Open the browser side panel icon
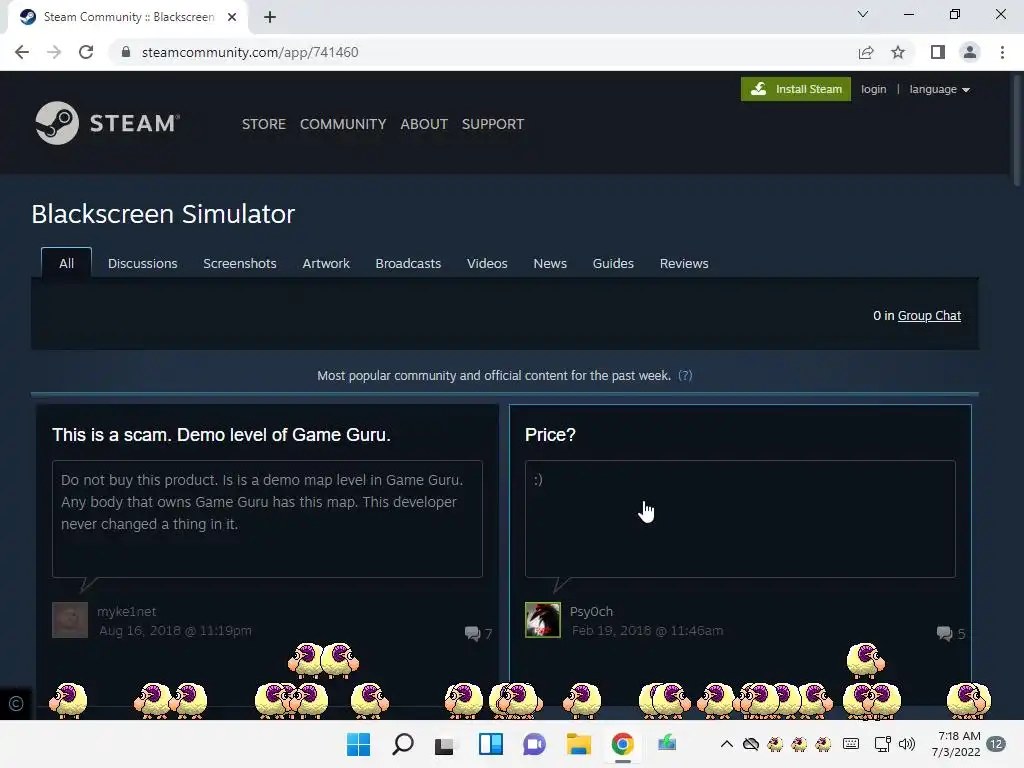 [x=937, y=52]
